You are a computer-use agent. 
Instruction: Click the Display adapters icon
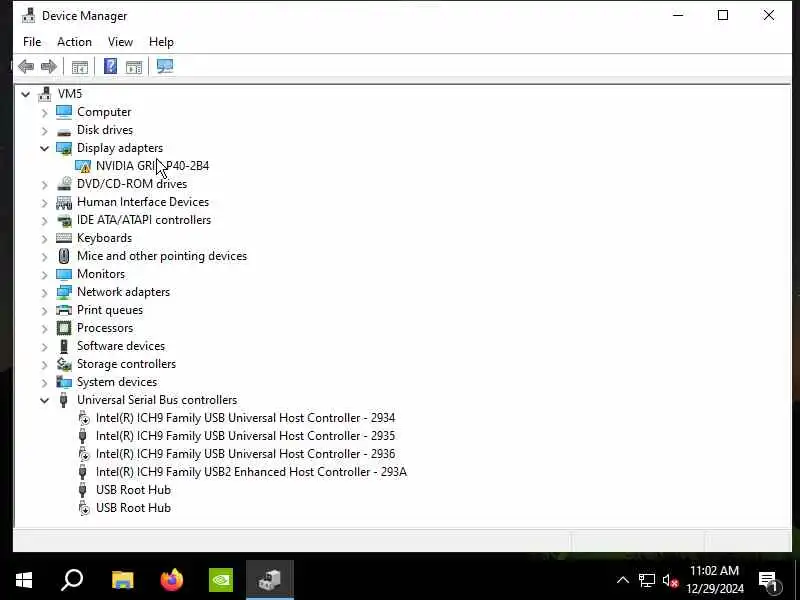(x=64, y=148)
